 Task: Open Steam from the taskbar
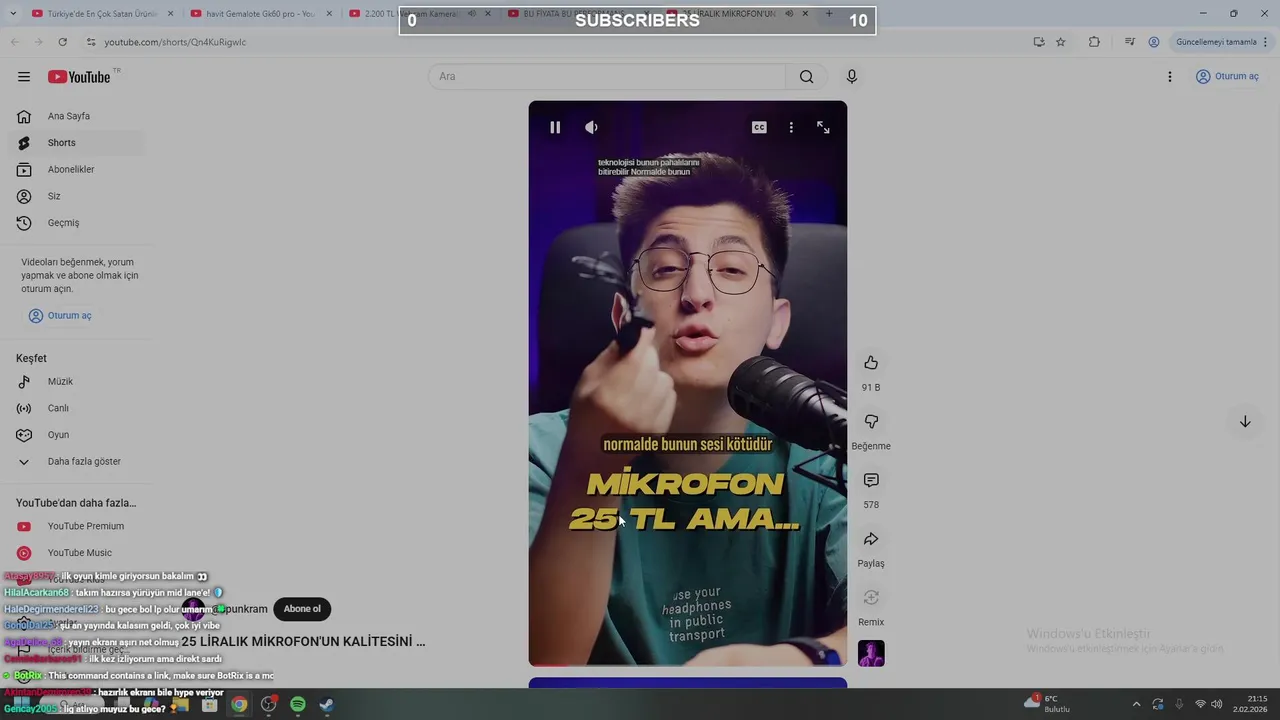click(327, 705)
